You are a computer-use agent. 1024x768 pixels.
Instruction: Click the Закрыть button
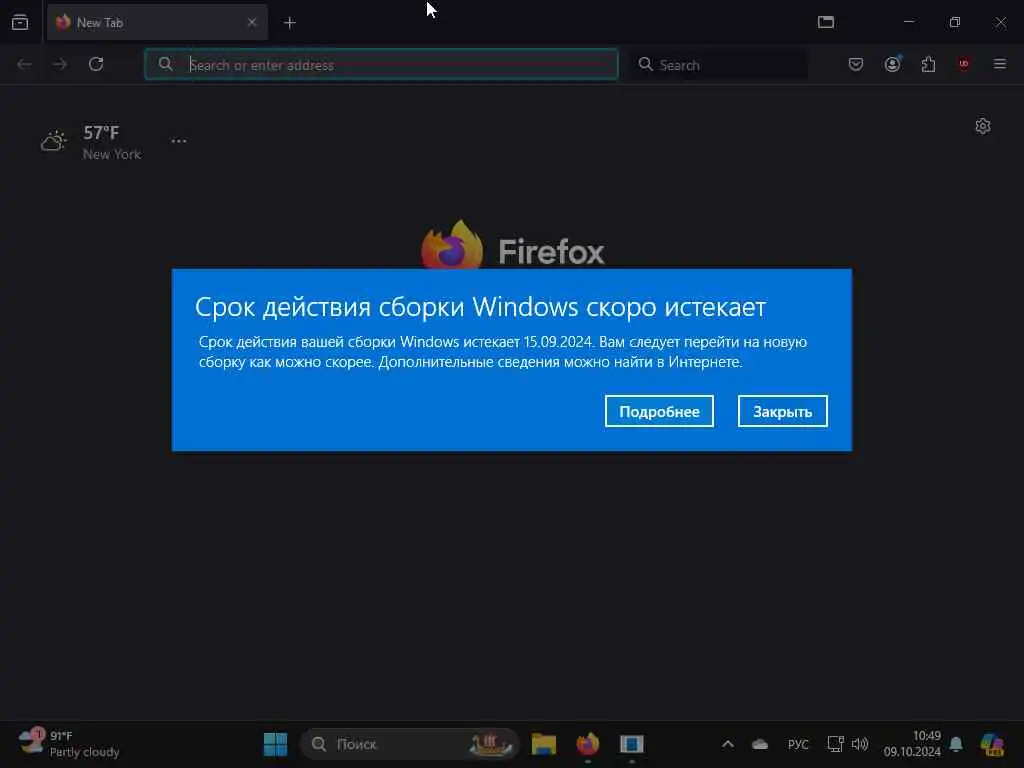tap(782, 411)
